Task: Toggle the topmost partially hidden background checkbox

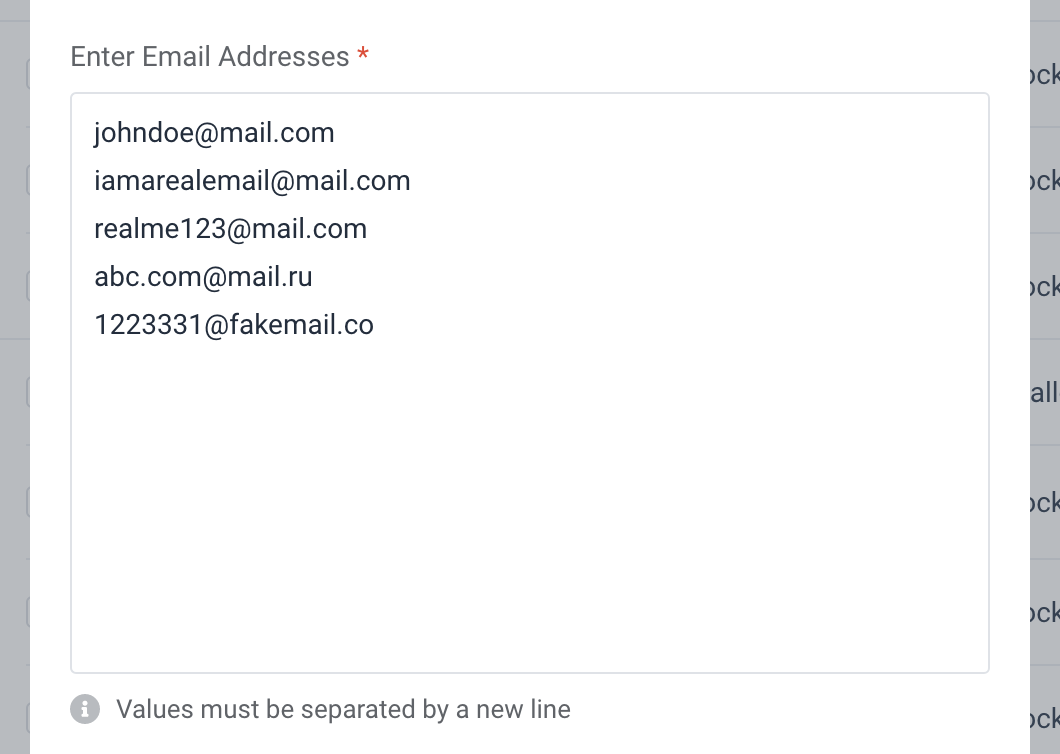Action: (x=28, y=74)
